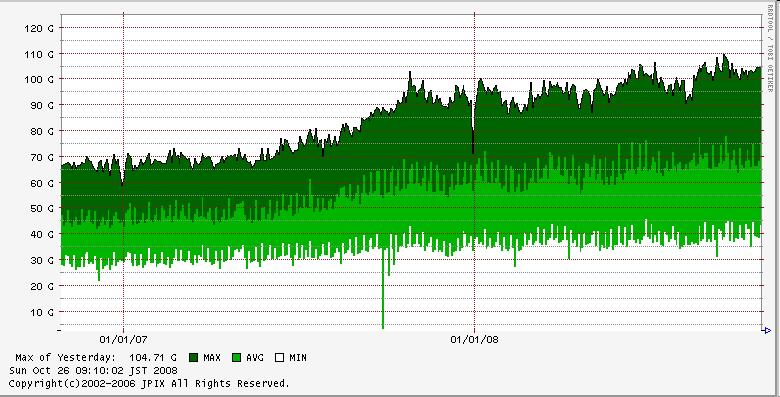Click the 110 G y-axis label
This screenshot has height=397, width=780.
click(39, 54)
